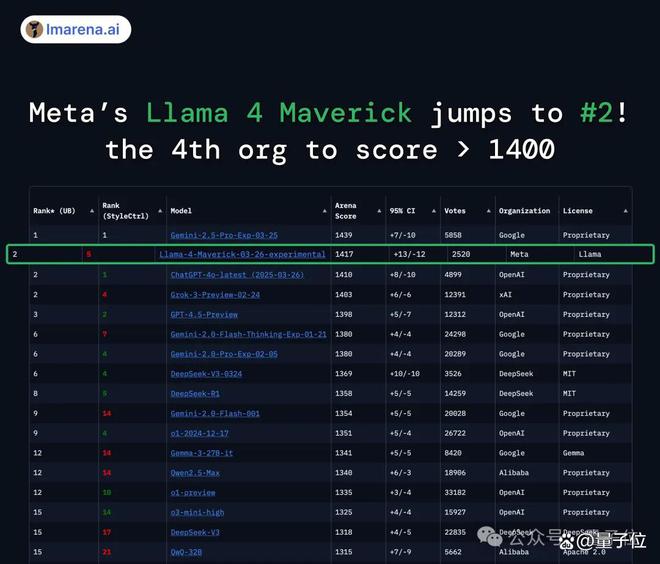Select the 5858 votes cell

[x=453, y=235]
